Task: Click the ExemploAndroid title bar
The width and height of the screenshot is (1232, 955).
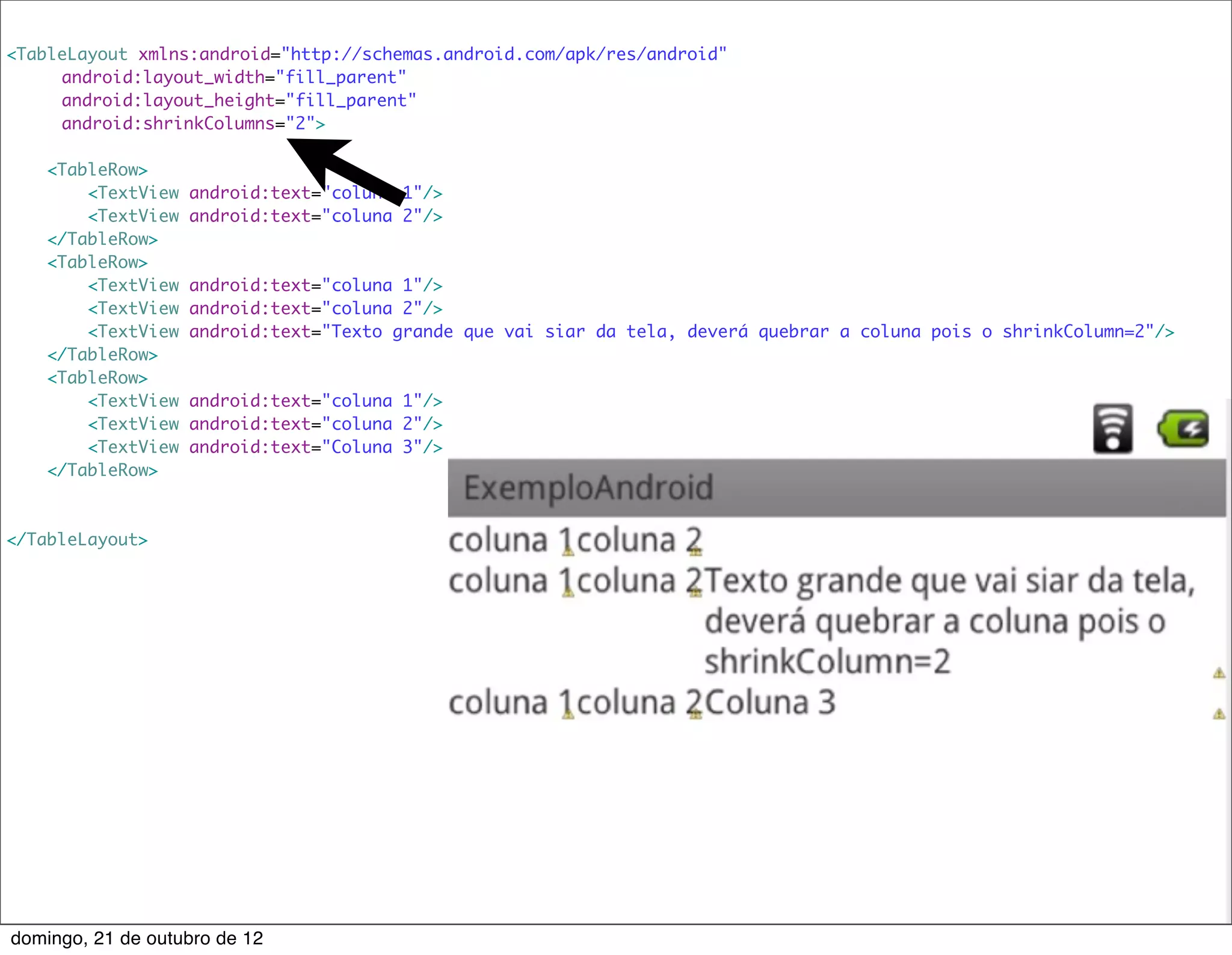Action: point(837,487)
